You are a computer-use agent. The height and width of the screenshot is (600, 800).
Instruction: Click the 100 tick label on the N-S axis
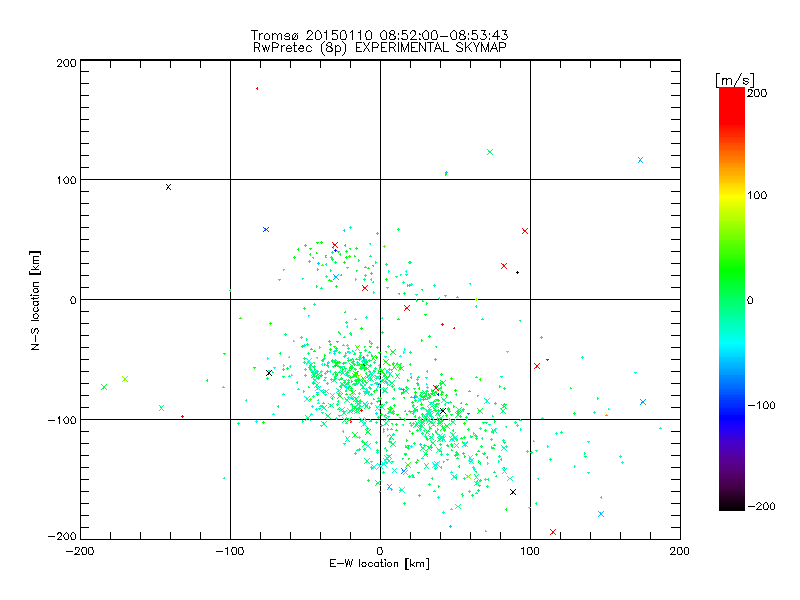[x=66, y=180]
